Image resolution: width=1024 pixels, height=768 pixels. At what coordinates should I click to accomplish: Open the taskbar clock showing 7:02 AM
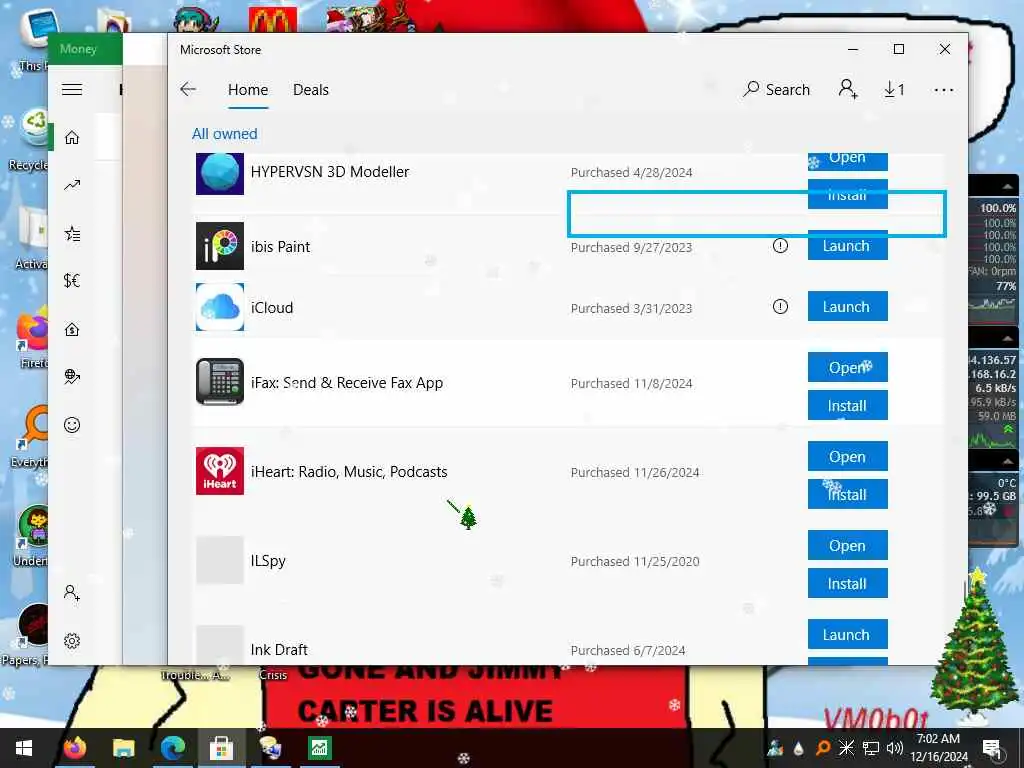click(x=938, y=748)
